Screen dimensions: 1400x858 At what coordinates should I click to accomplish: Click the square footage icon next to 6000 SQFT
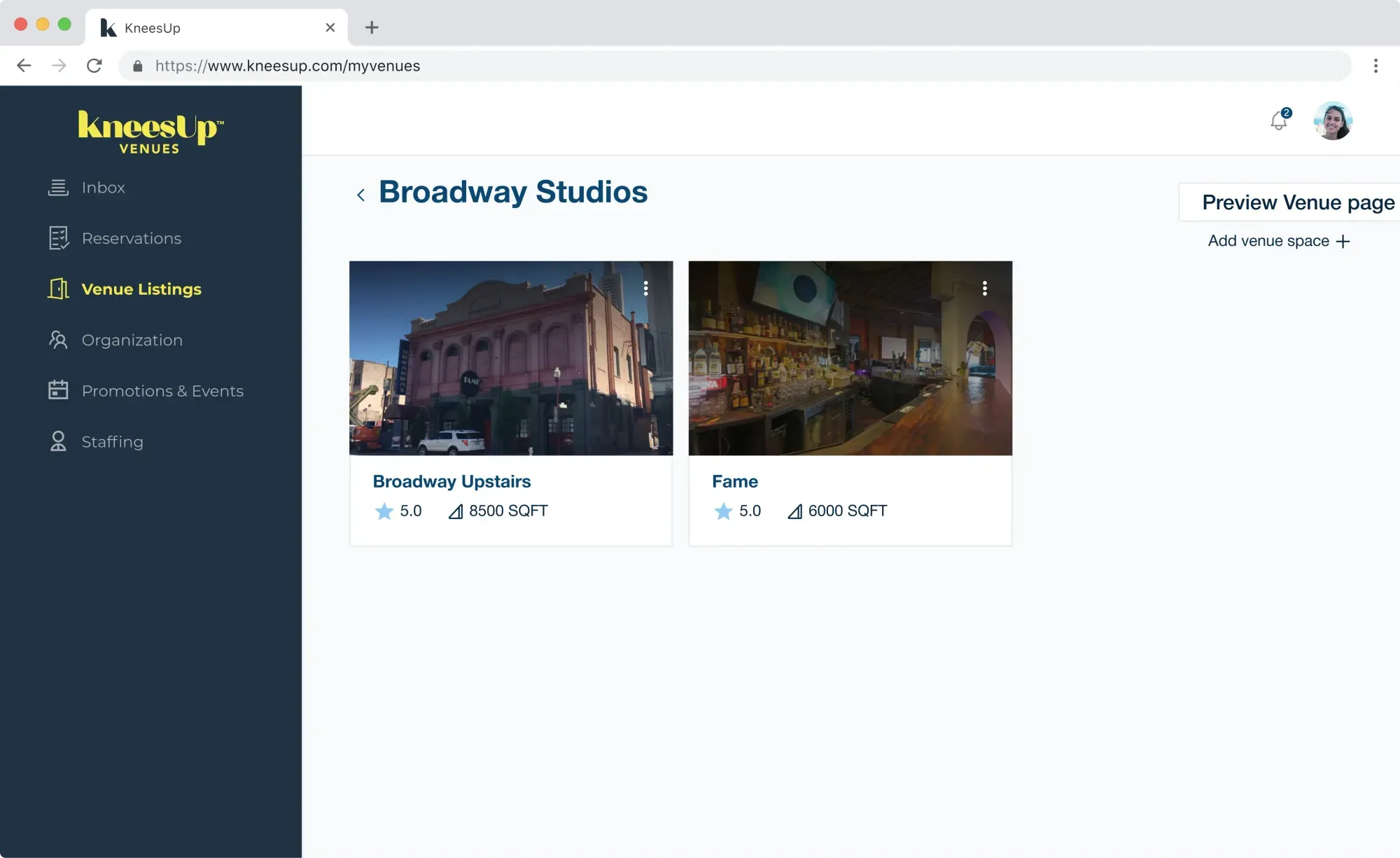tap(794, 511)
